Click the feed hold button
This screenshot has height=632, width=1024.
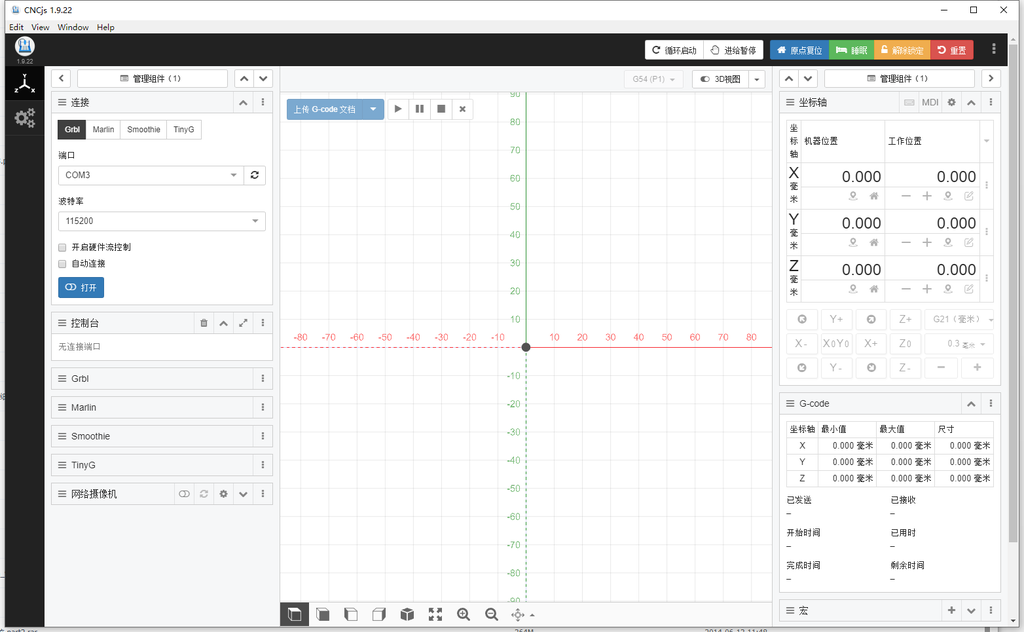coord(733,50)
